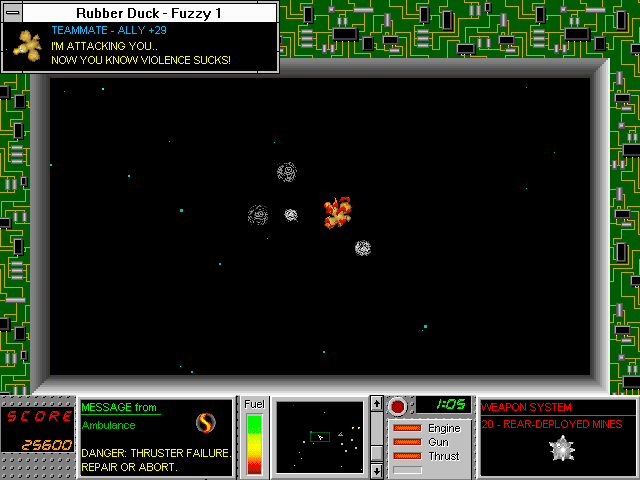Click the 'Engine' label

pos(444,428)
